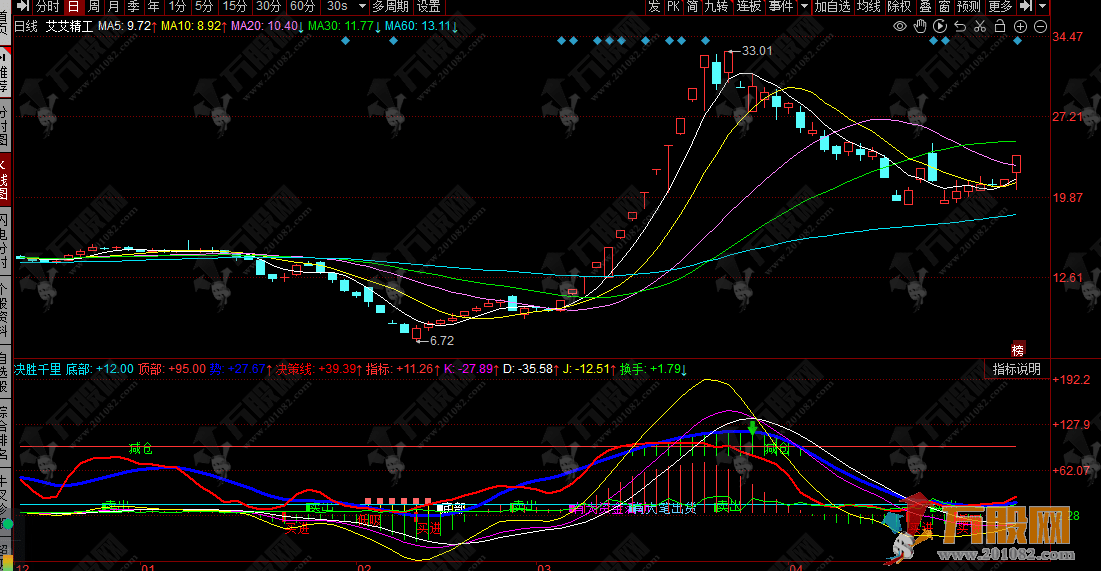1101x571 pixels.
Task: Zoom out with the minus circle icon
Action: click(1040, 26)
